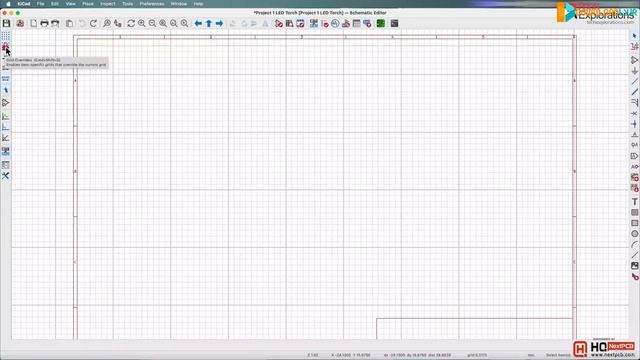Open the Assign Footprints tool
Viewport: 640px width, 360px height.
(x=346, y=23)
